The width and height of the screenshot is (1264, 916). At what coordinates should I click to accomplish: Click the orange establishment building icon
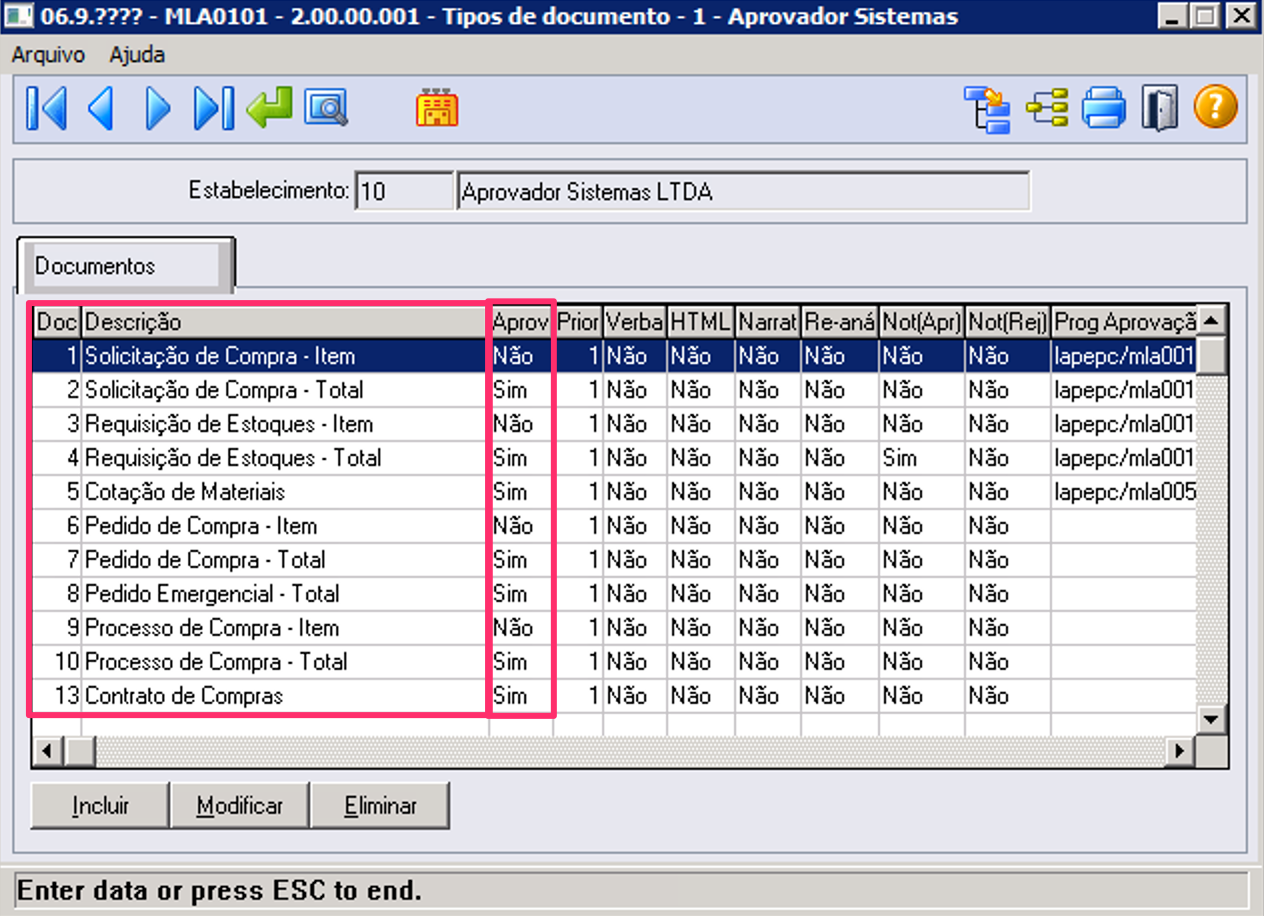point(437,108)
